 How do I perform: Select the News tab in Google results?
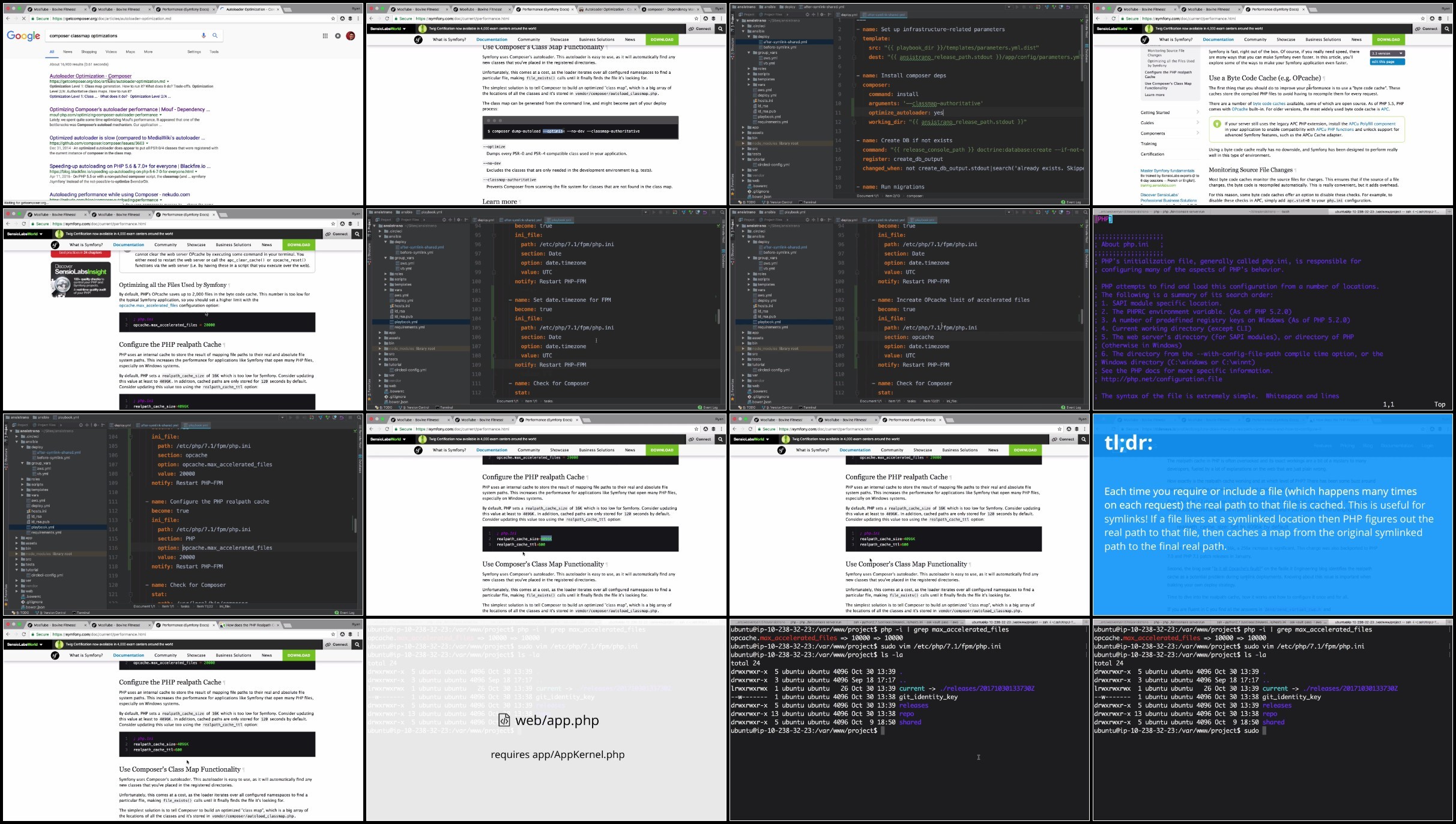coord(68,52)
